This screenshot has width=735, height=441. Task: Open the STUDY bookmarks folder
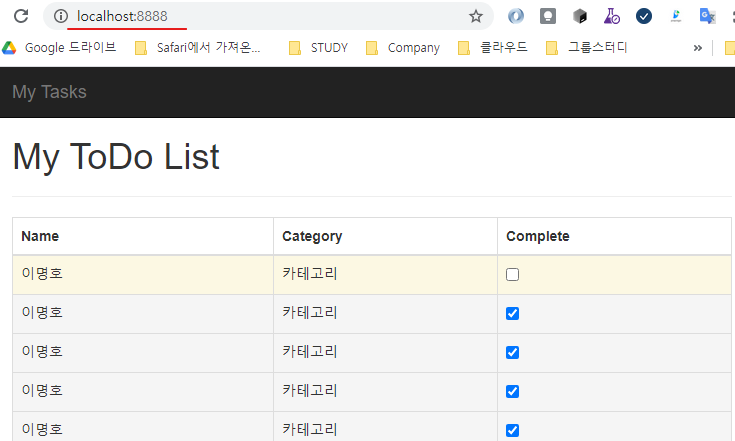pyautogui.click(x=318, y=47)
